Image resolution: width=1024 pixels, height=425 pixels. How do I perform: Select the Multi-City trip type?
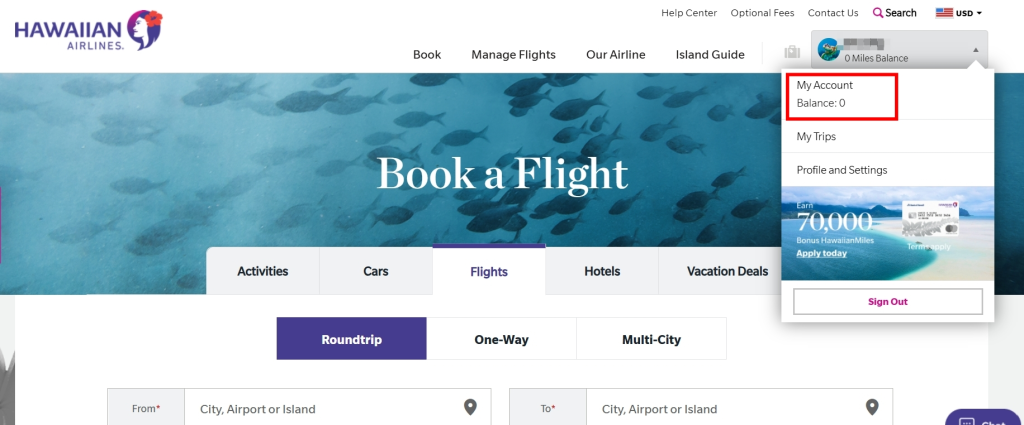[x=651, y=339]
